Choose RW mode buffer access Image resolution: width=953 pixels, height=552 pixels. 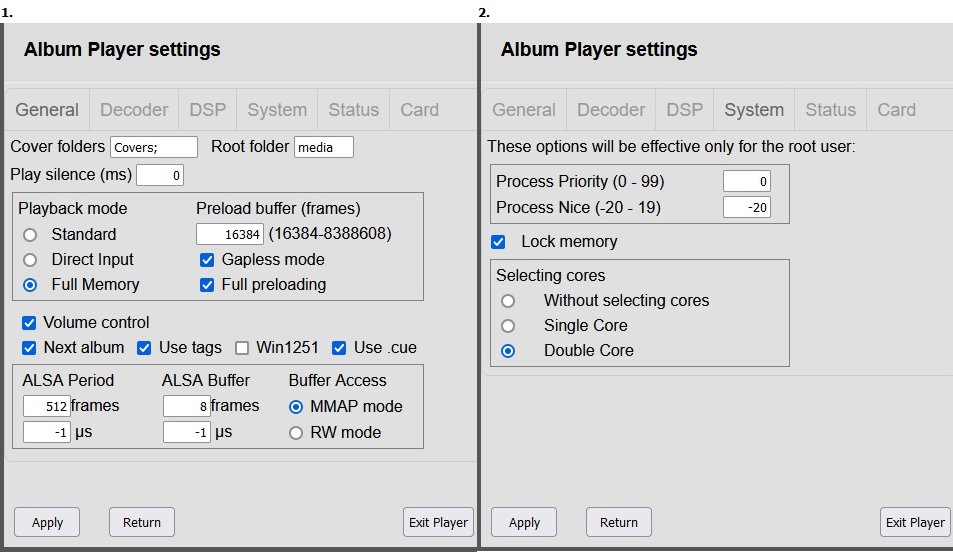296,433
